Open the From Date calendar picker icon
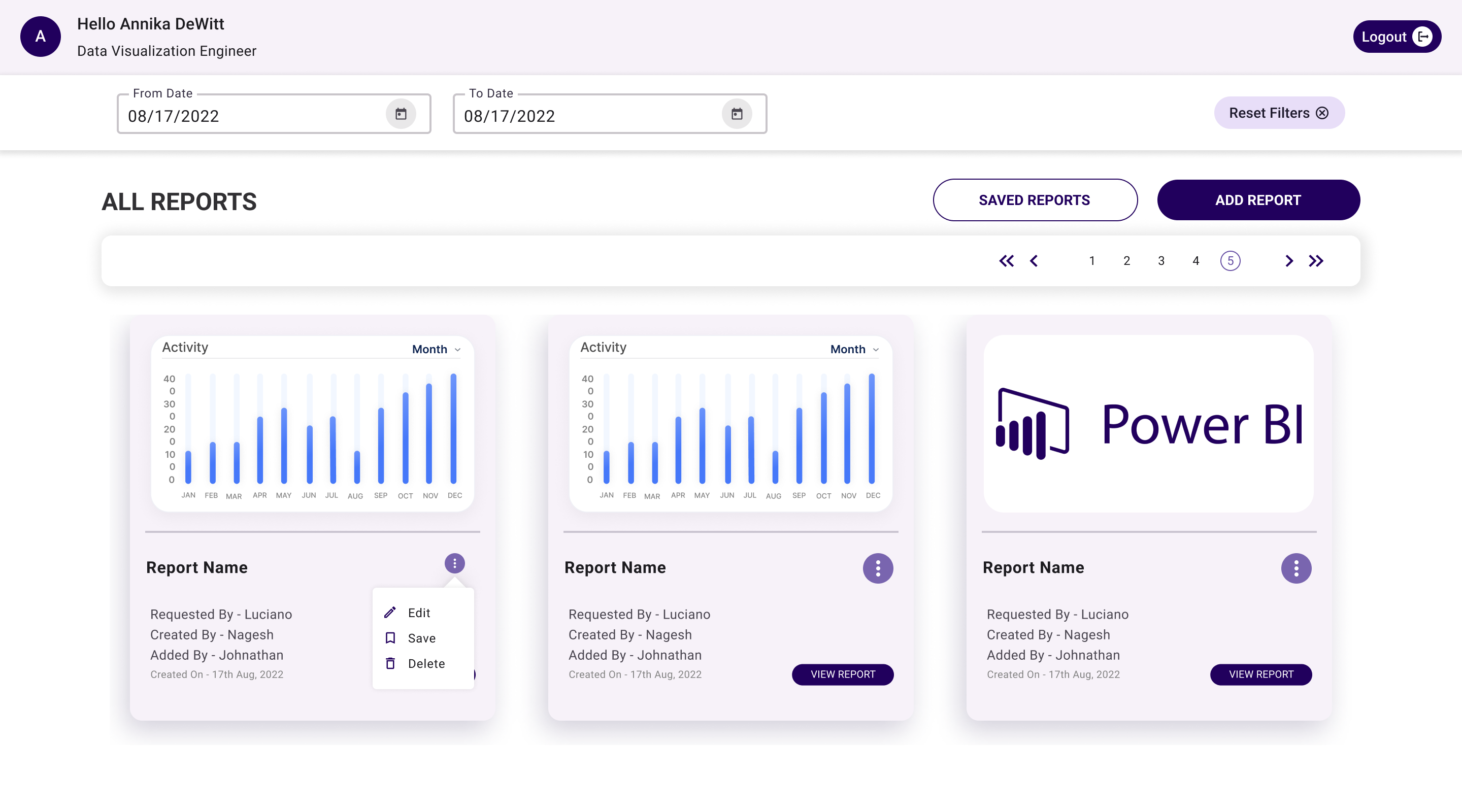1462x812 pixels. pos(401,114)
